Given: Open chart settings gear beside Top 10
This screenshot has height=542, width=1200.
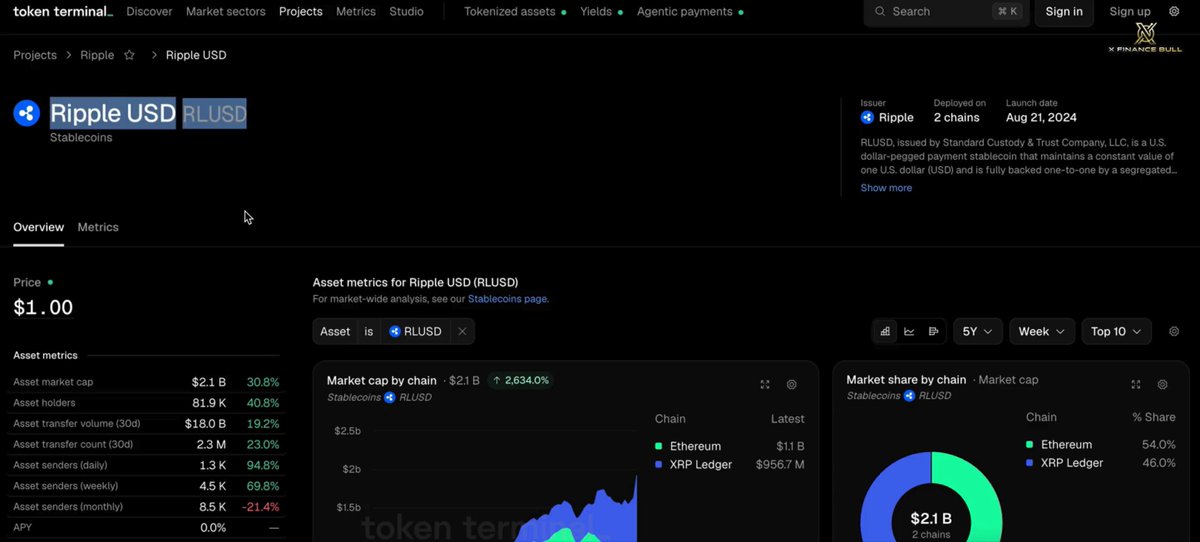Looking at the screenshot, I should (1174, 331).
